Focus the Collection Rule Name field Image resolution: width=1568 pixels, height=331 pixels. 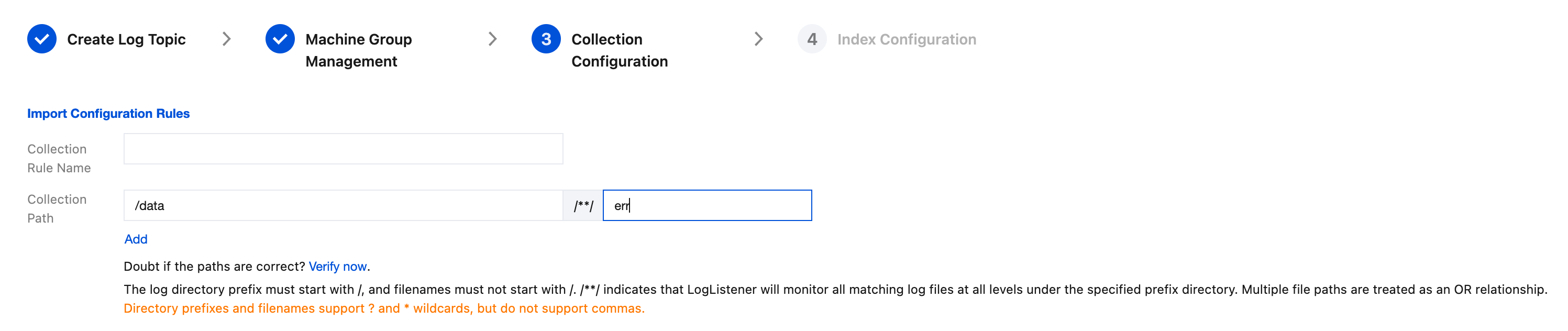[344, 148]
